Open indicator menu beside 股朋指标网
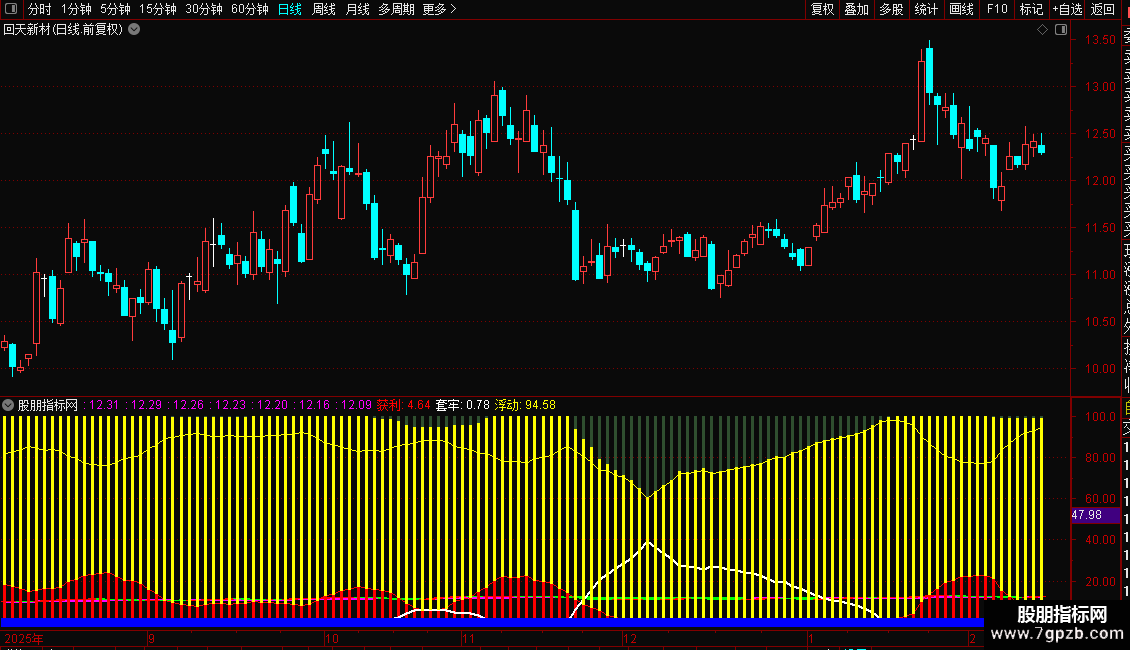The height and width of the screenshot is (650, 1130). point(8,405)
